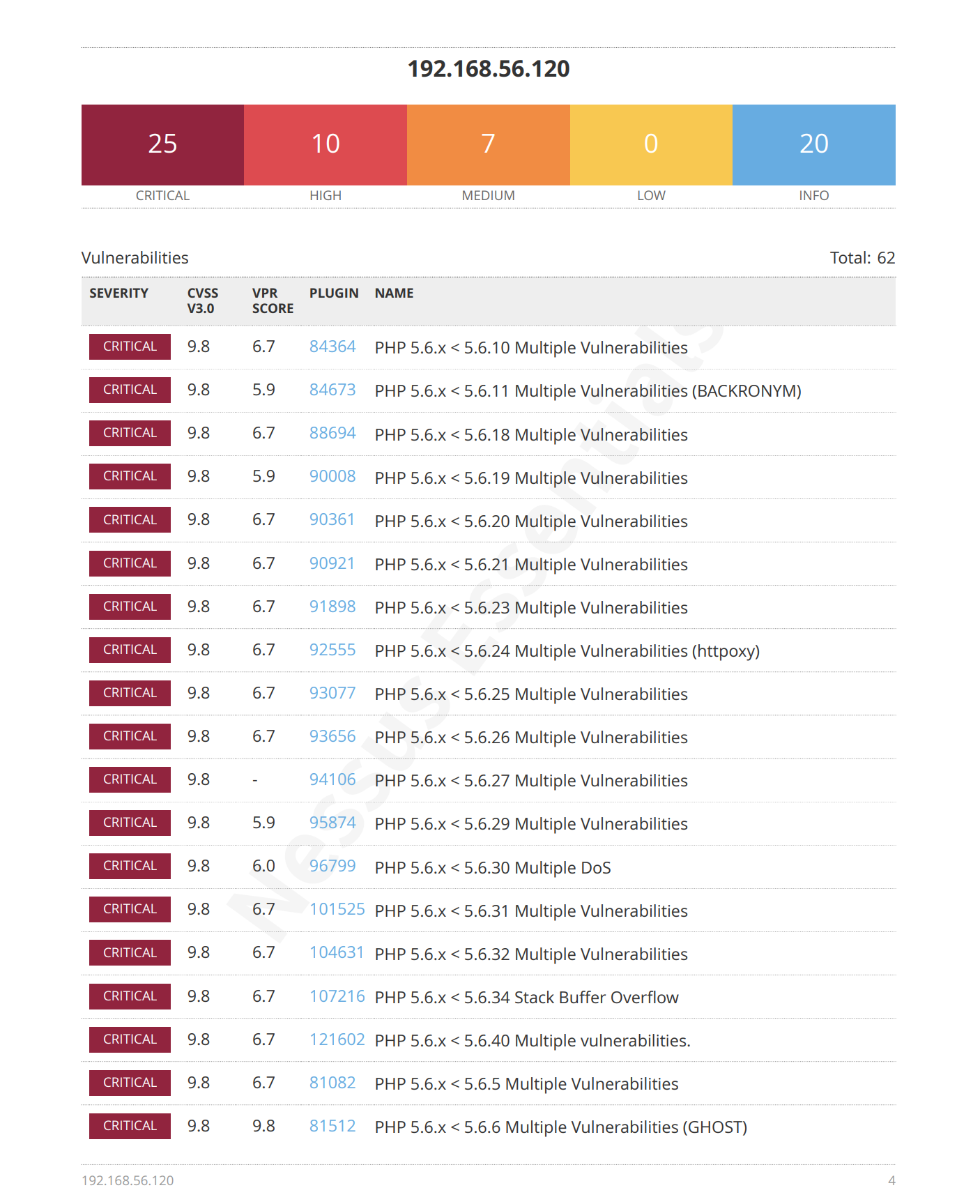Image resolution: width=980 pixels, height=1204 pixels.
Task: Click the VPR score 6.0 in plugin 96799 row
Action: pos(263,866)
